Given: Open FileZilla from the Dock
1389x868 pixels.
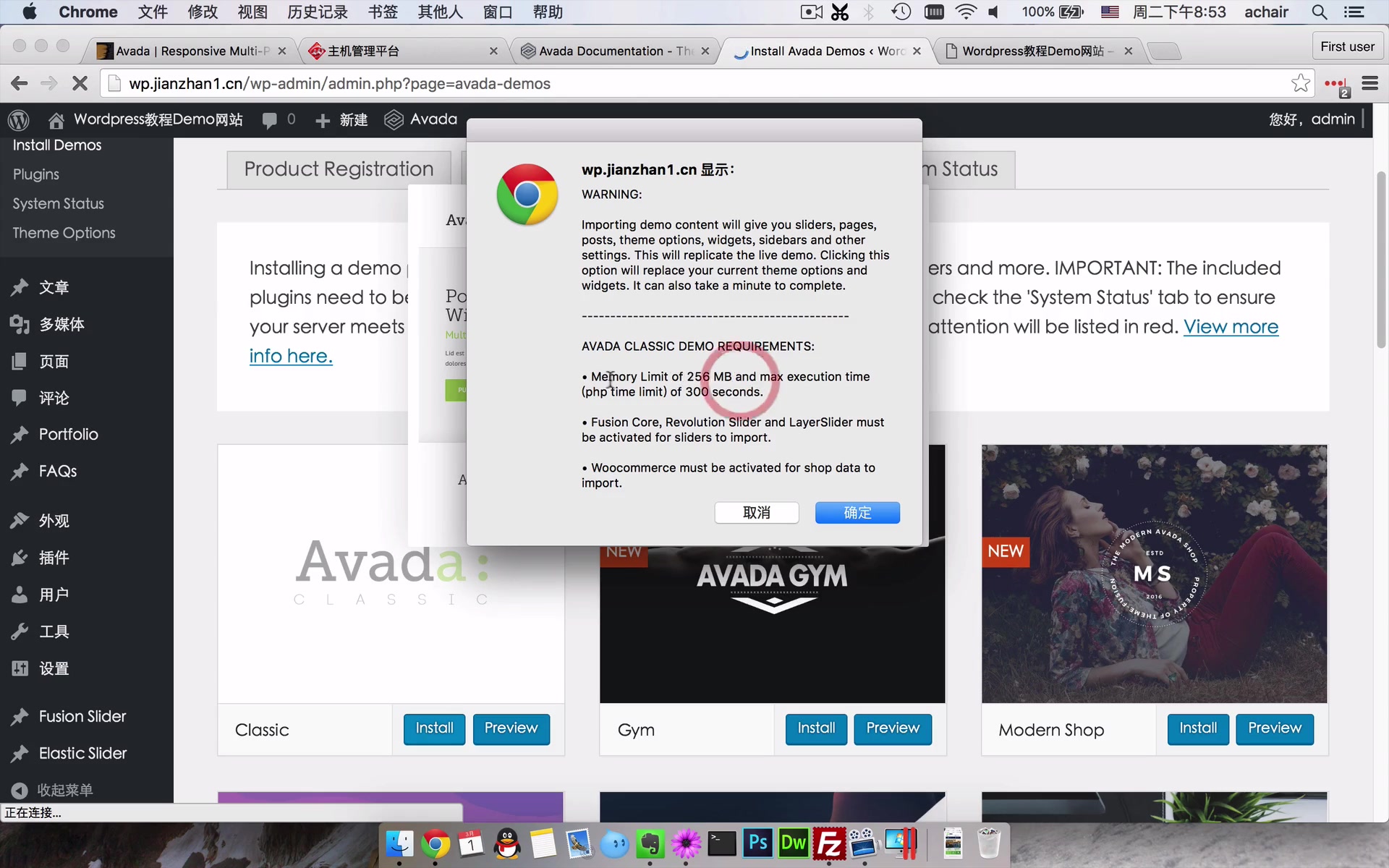Looking at the screenshot, I should click(x=829, y=843).
